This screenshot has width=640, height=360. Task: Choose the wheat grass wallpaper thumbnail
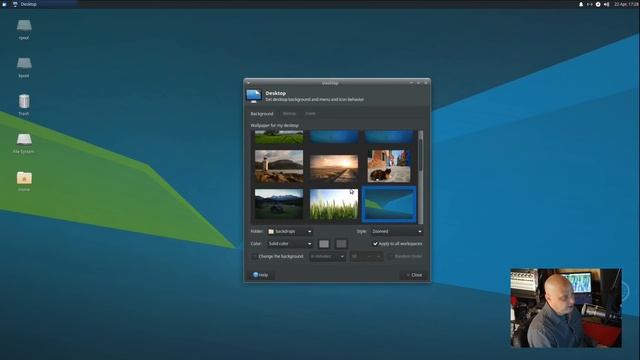coord(334,204)
